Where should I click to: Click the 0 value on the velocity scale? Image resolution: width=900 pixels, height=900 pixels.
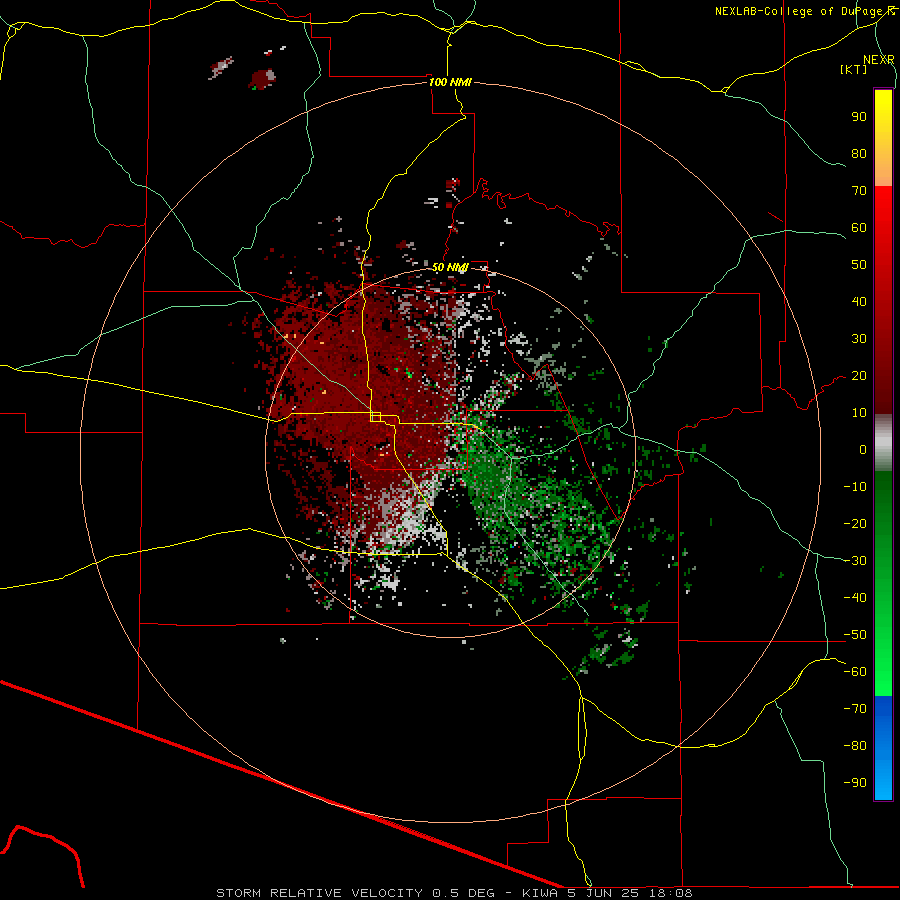tap(863, 450)
